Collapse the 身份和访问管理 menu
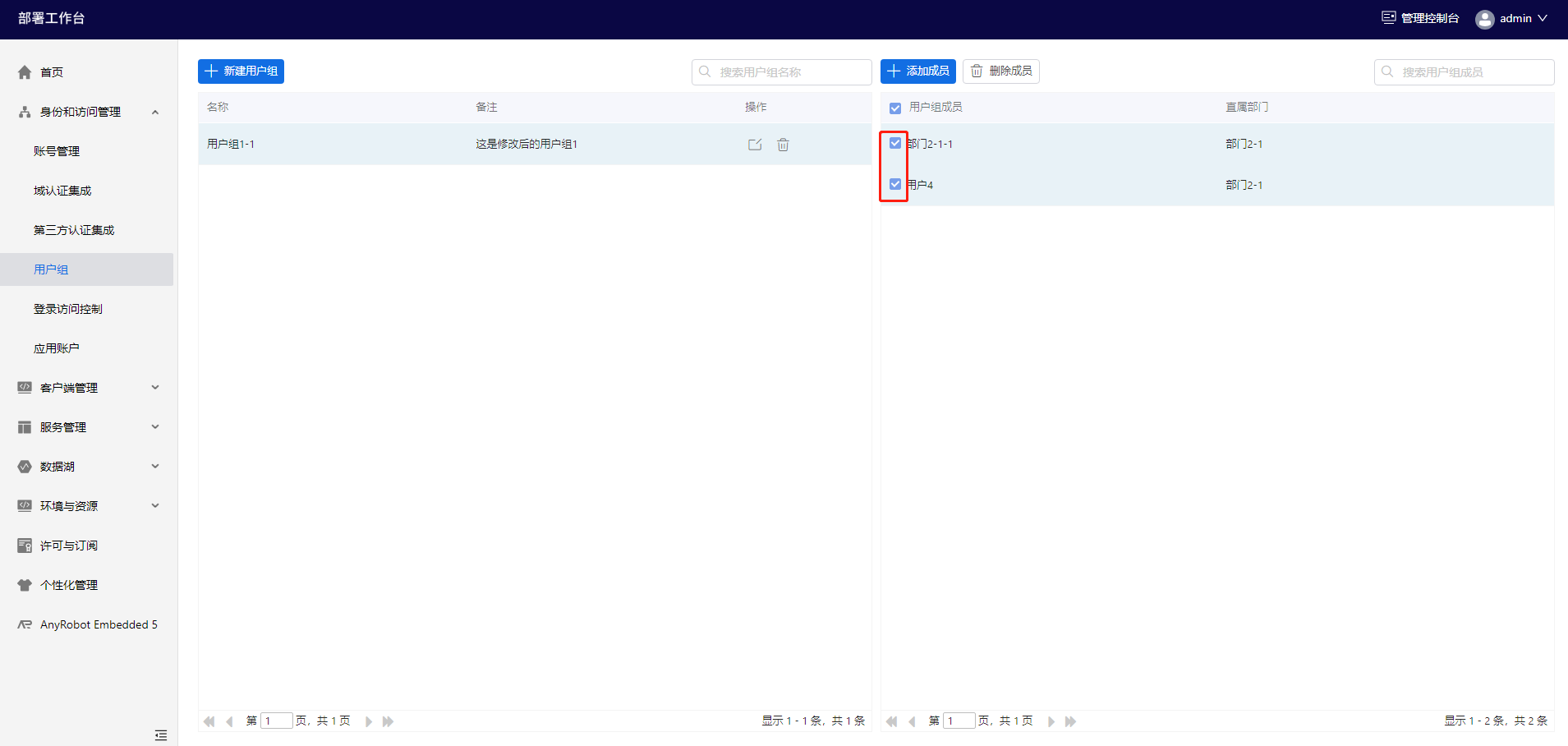This screenshot has height=746, width=1568. pyautogui.click(x=155, y=112)
